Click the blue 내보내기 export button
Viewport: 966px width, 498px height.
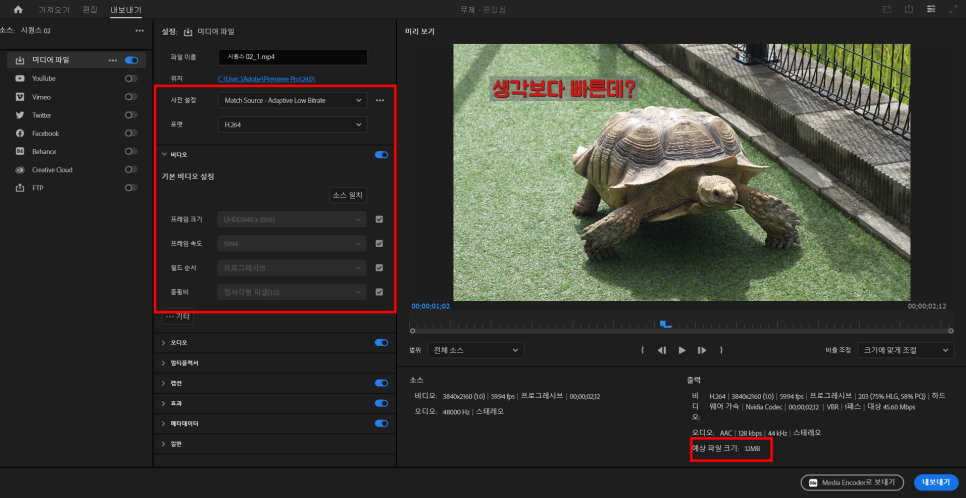pos(936,483)
